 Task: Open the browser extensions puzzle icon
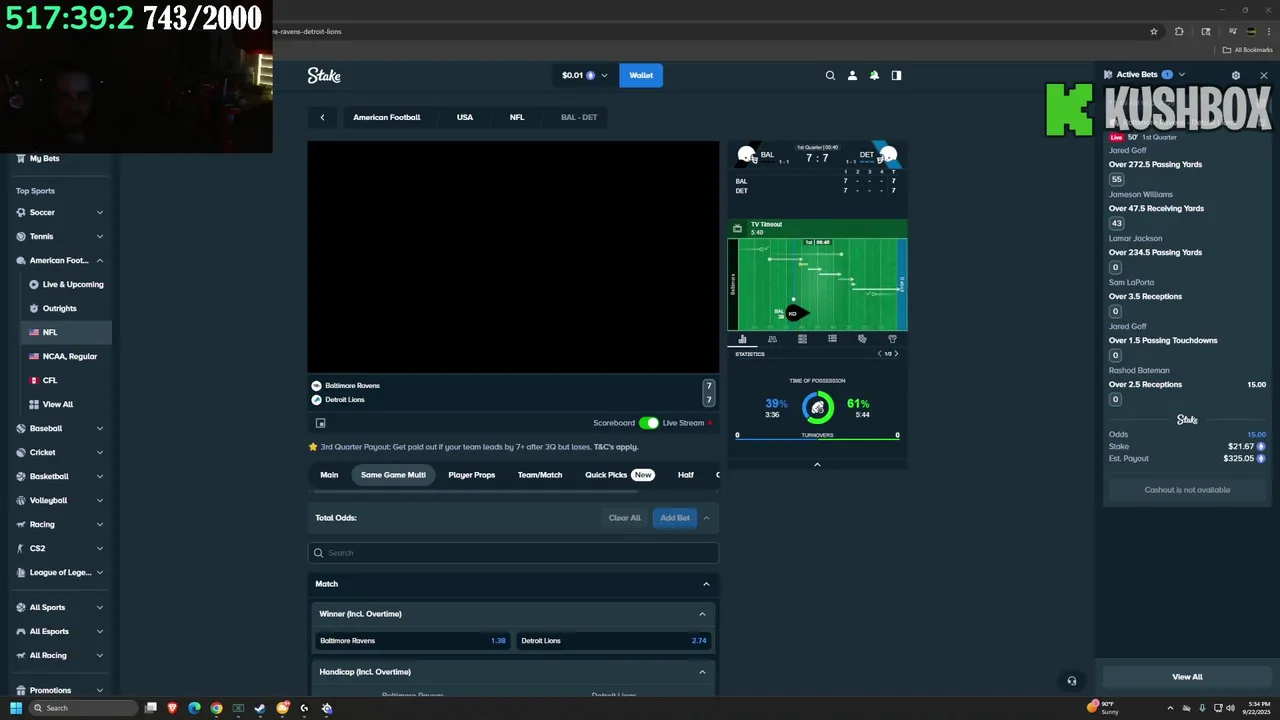(x=1179, y=31)
